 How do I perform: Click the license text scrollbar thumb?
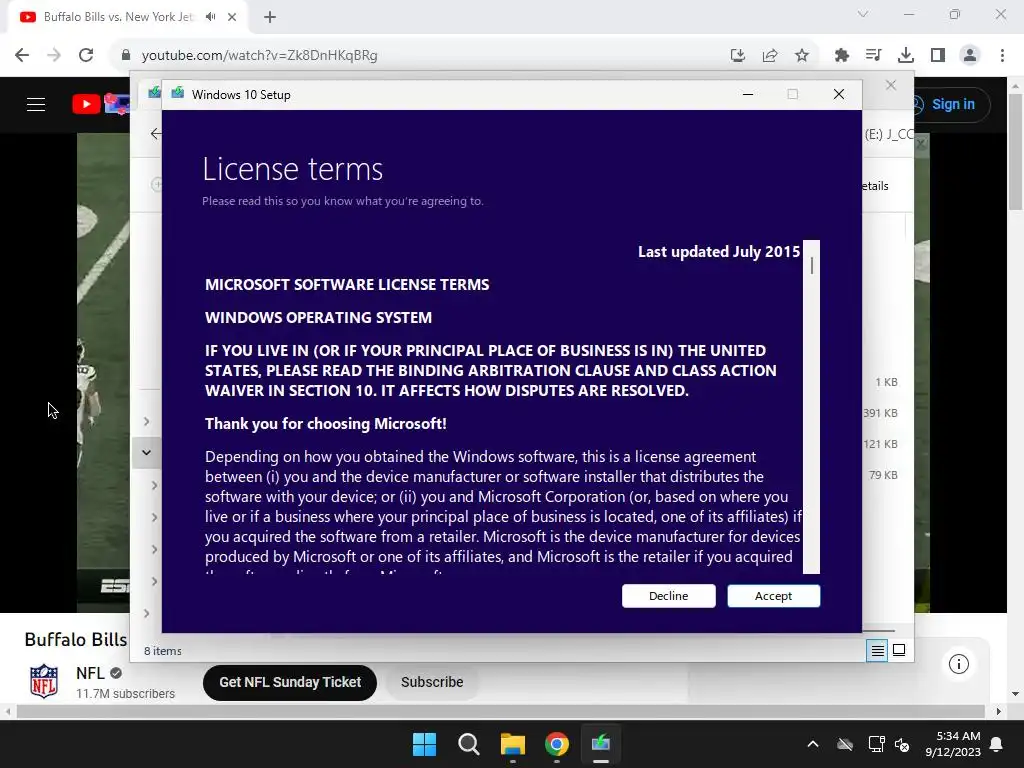click(812, 265)
